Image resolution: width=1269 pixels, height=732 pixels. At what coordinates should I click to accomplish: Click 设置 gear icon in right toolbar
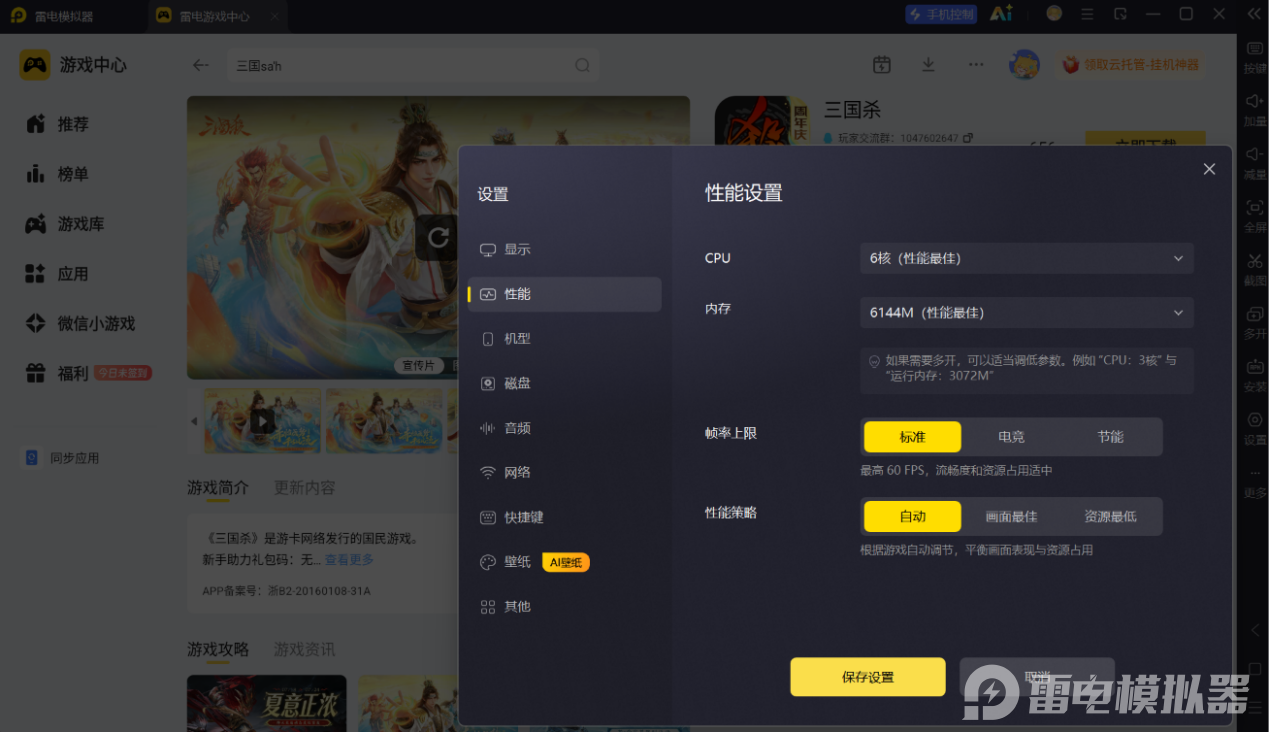point(1254,428)
